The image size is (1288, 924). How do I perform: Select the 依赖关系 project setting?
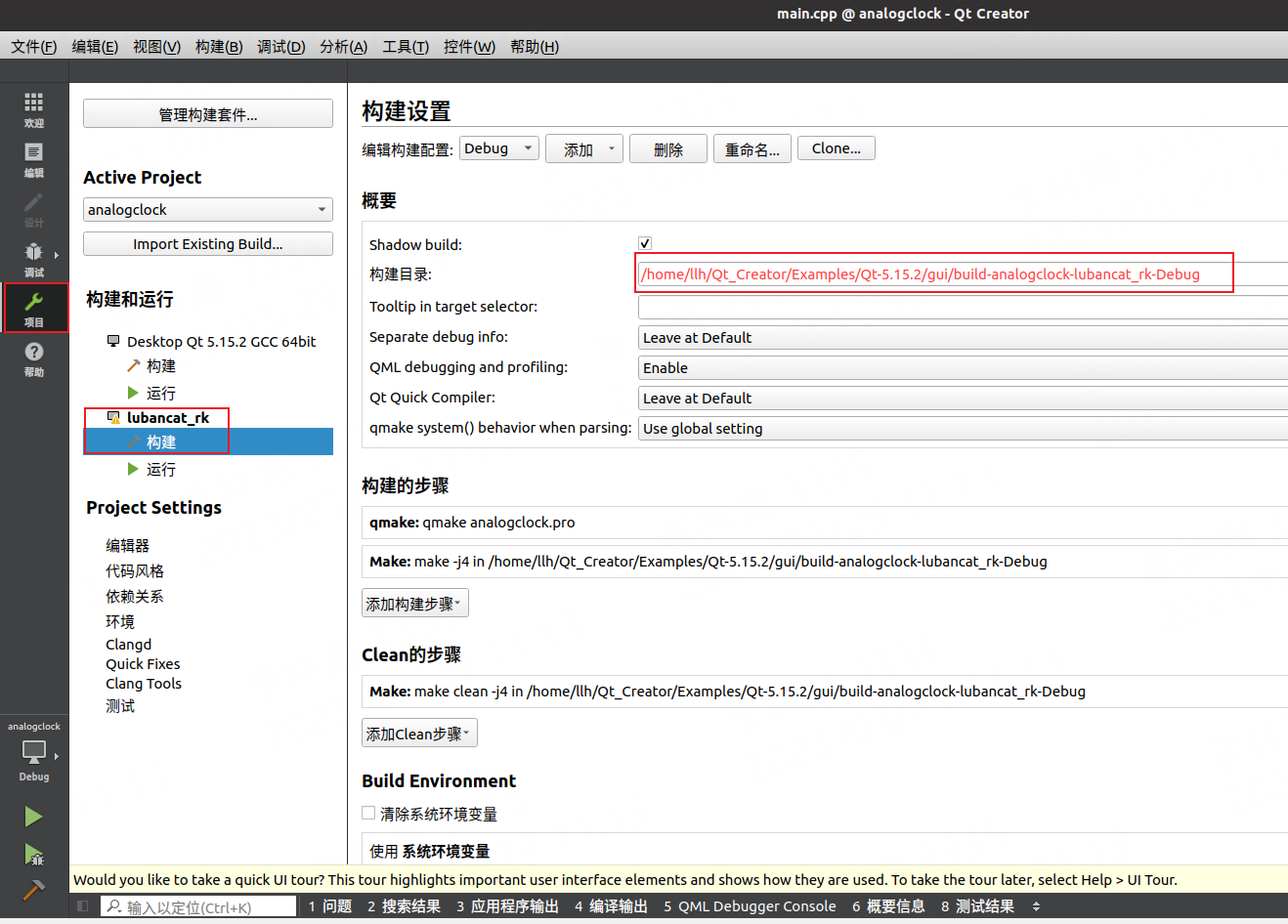tap(135, 596)
